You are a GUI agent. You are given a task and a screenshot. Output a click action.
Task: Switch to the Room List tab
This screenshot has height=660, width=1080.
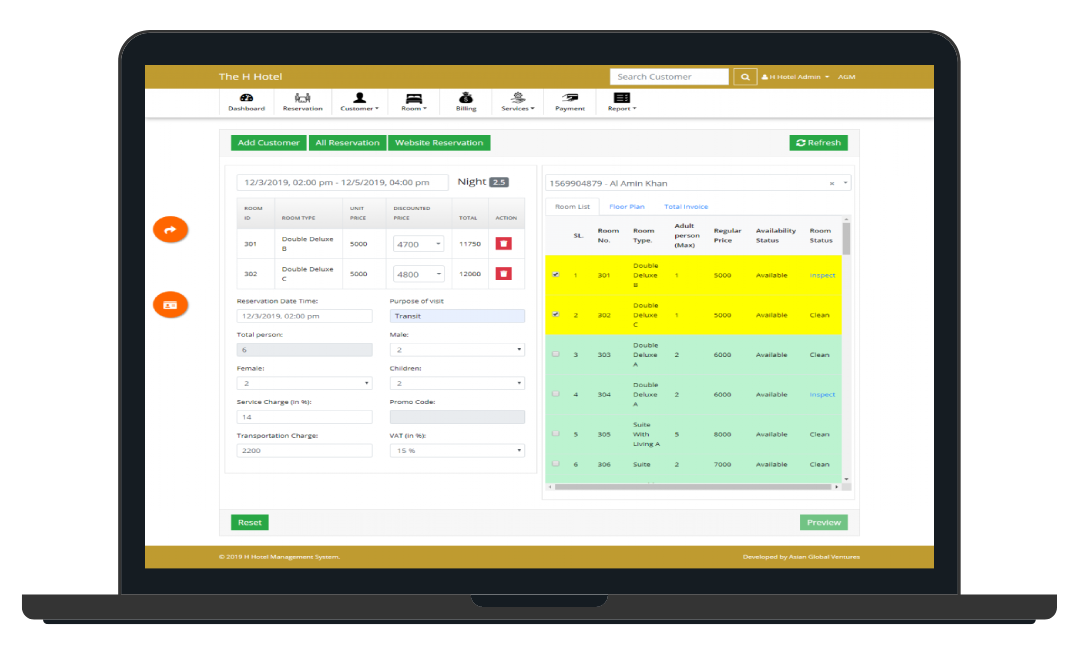coord(572,207)
